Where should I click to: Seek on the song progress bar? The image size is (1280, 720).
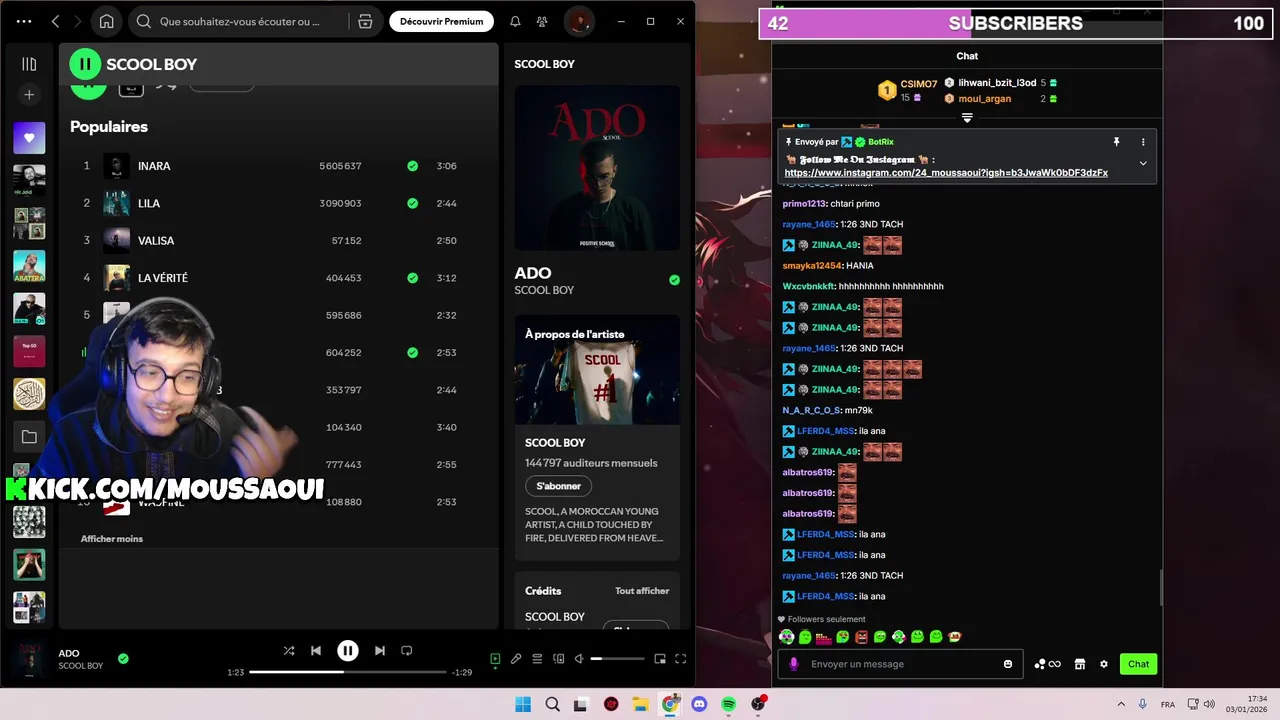point(347,672)
